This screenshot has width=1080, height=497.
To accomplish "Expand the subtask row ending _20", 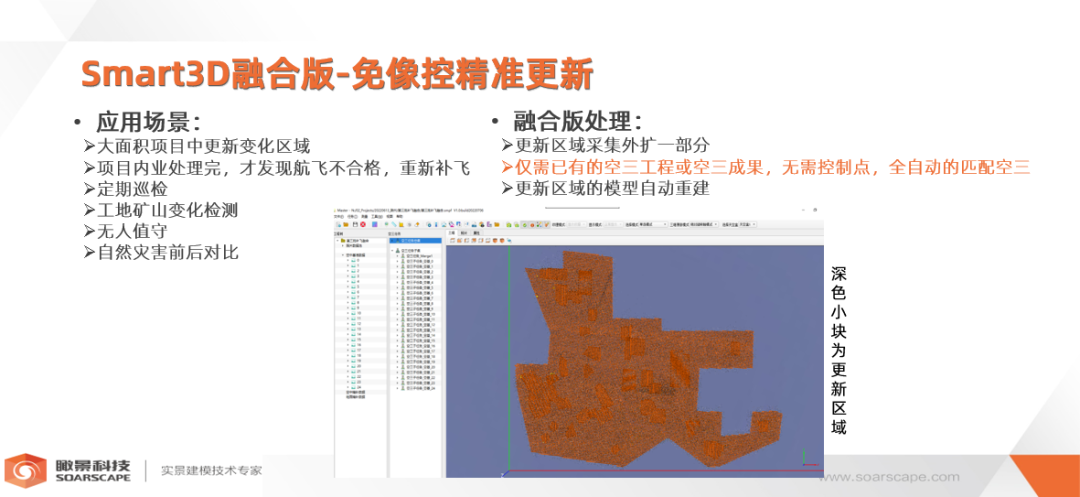I will 397,367.
